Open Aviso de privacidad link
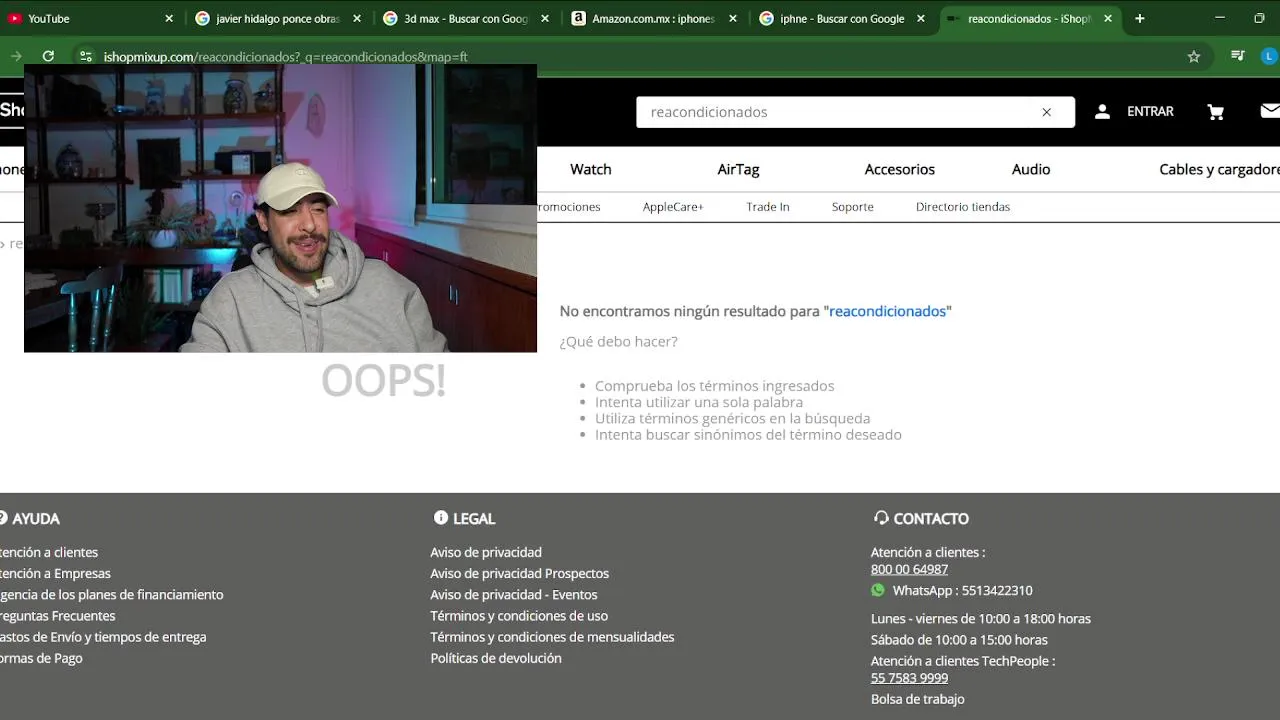The width and height of the screenshot is (1280, 720). click(486, 552)
